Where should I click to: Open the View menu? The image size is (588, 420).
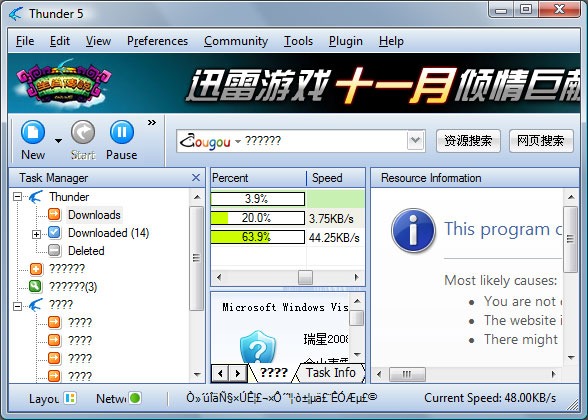click(x=98, y=40)
